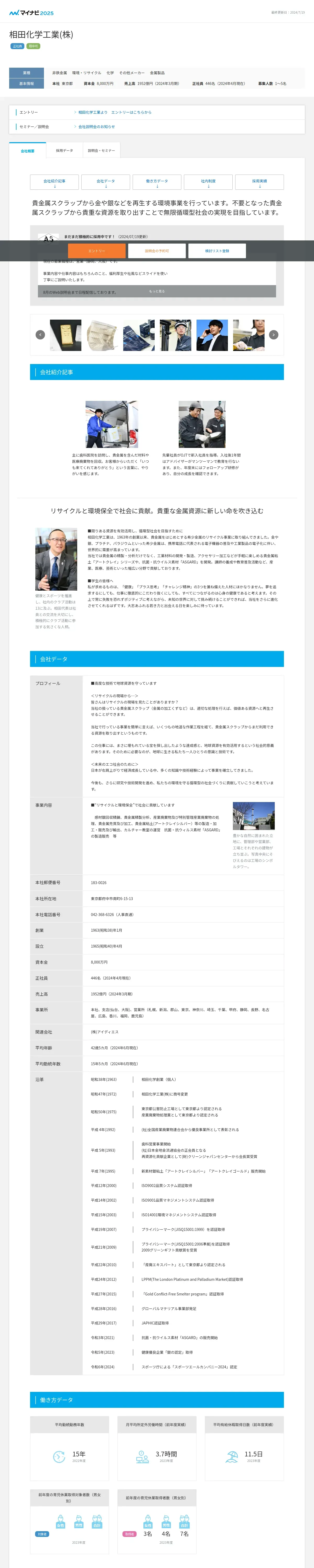This screenshot has height=1568, width=314.
Task: Open article image of two workers
Action: [202, 424]
